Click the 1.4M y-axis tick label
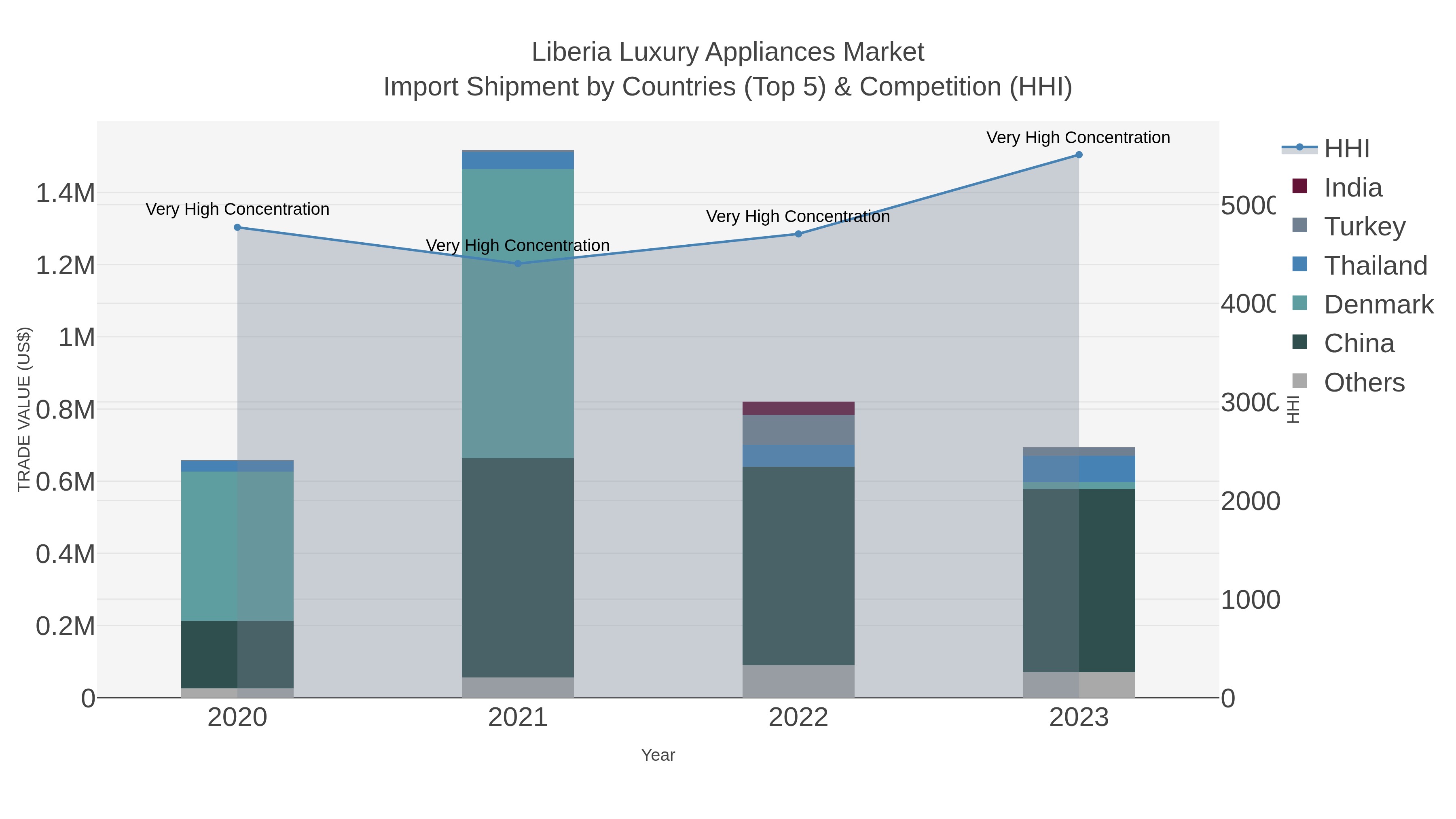 (x=66, y=193)
